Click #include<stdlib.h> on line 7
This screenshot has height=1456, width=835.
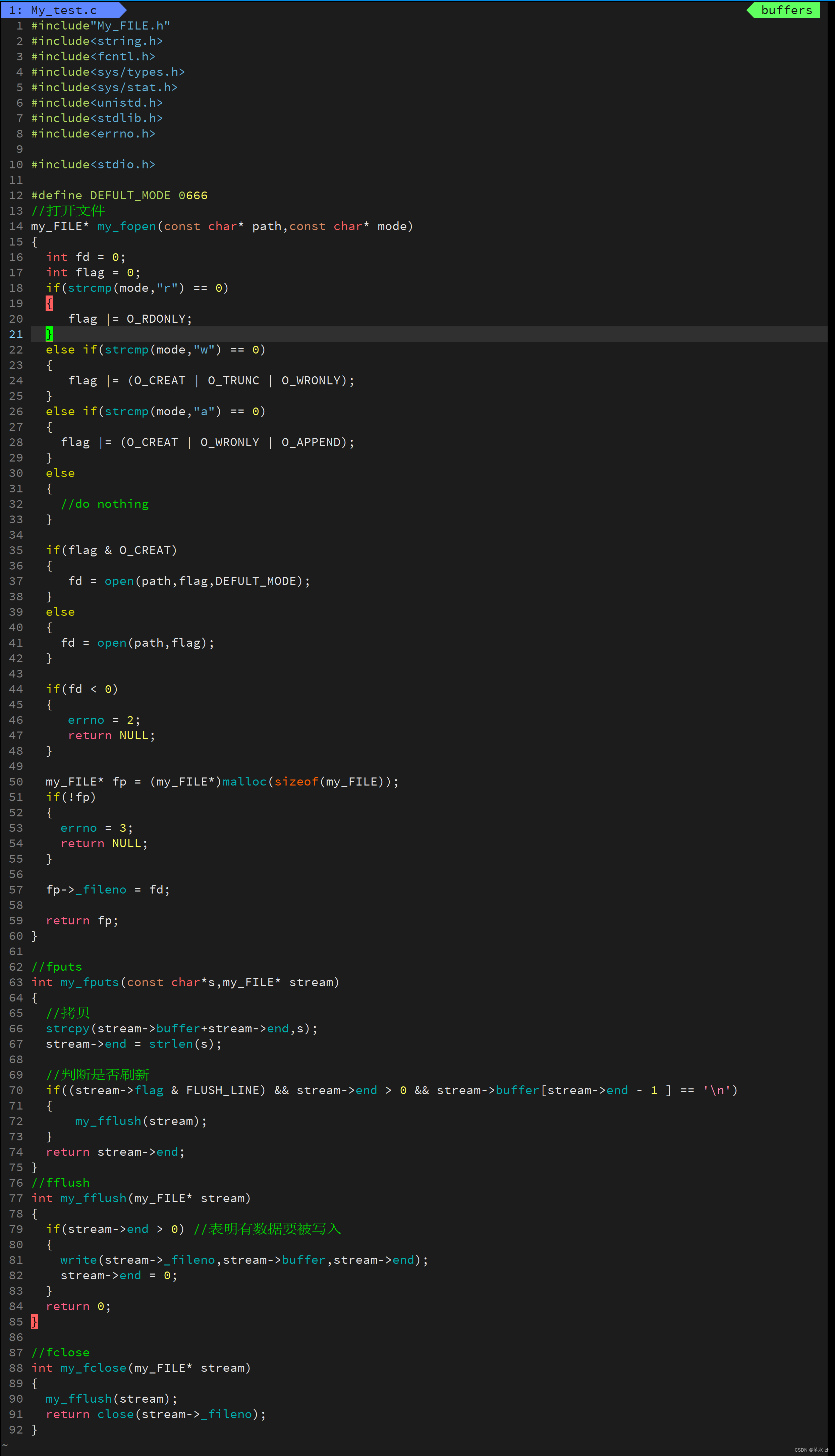[97, 118]
